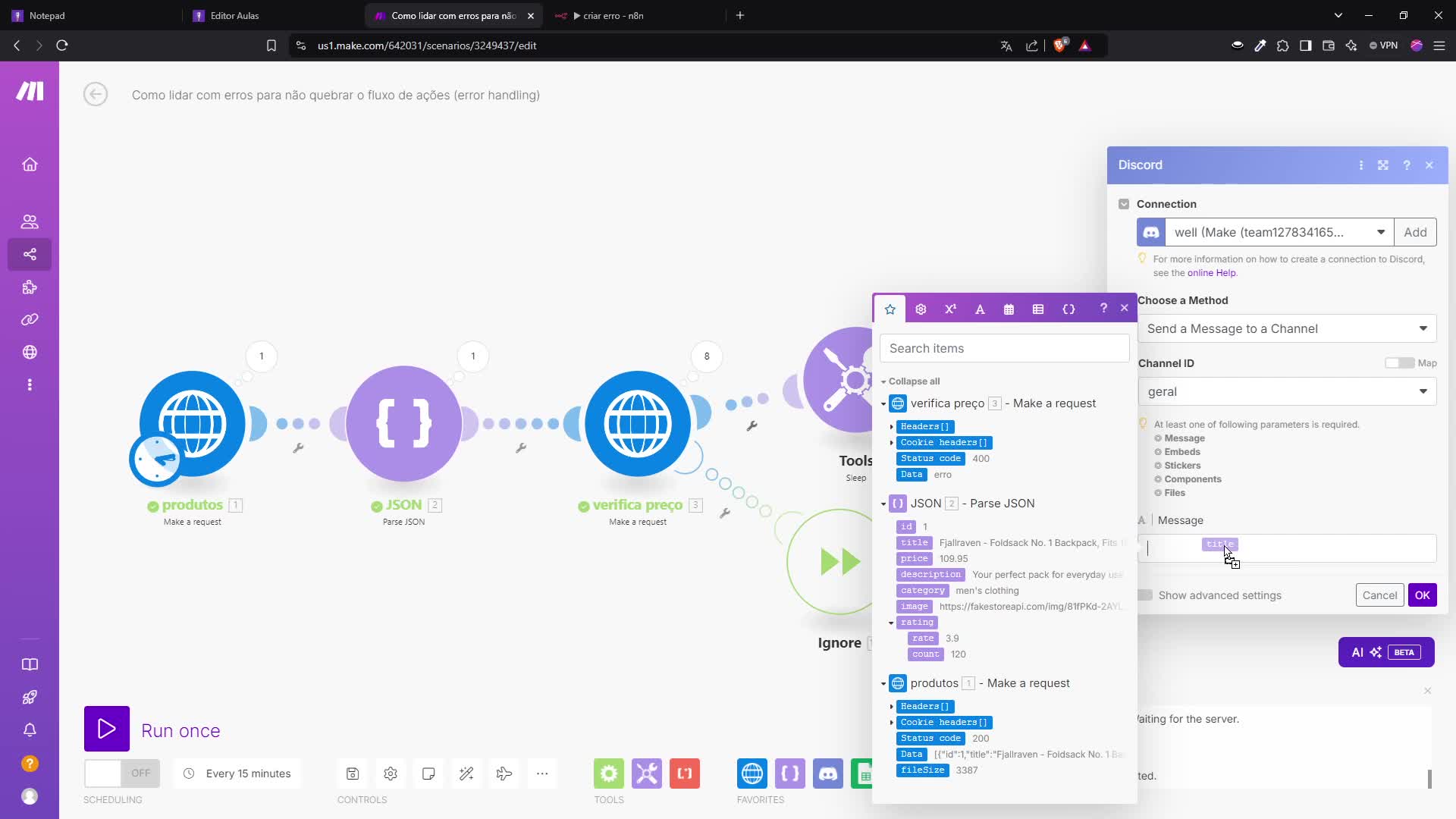Enable the Channel ID Map toggle
Viewport: 1456px width, 819px height.
[x=1399, y=363]
